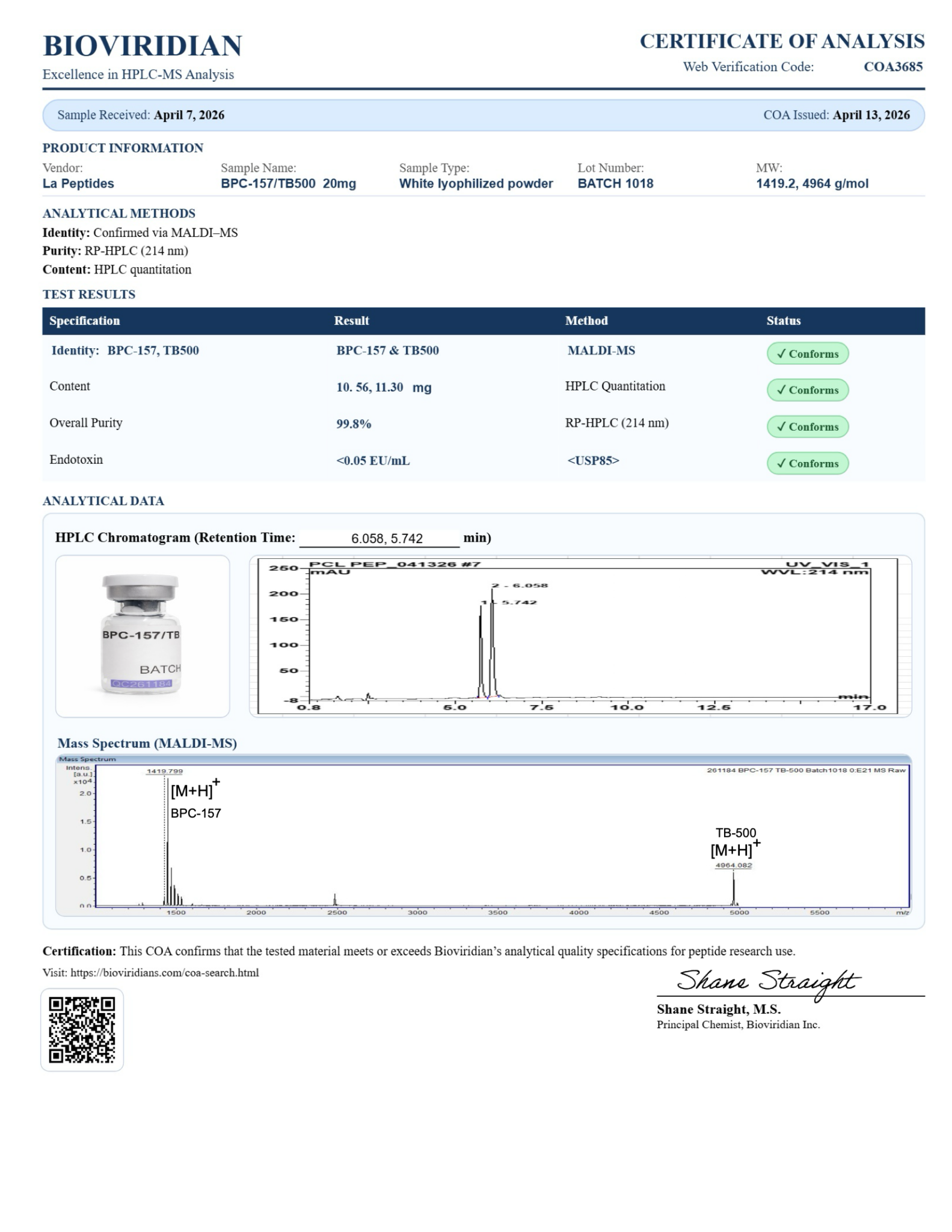
Task: Click the White lyophilized powder sample type
Action: [476, 183]
